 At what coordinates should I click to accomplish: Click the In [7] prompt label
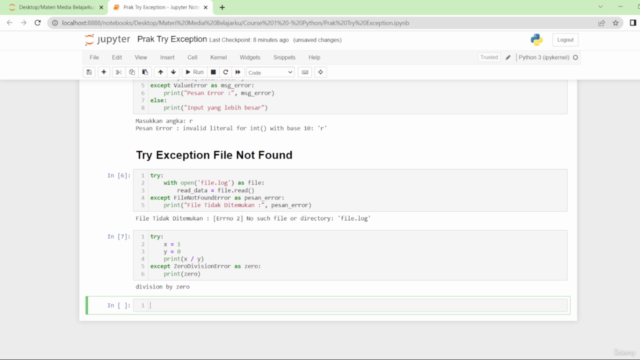point(119,237)
